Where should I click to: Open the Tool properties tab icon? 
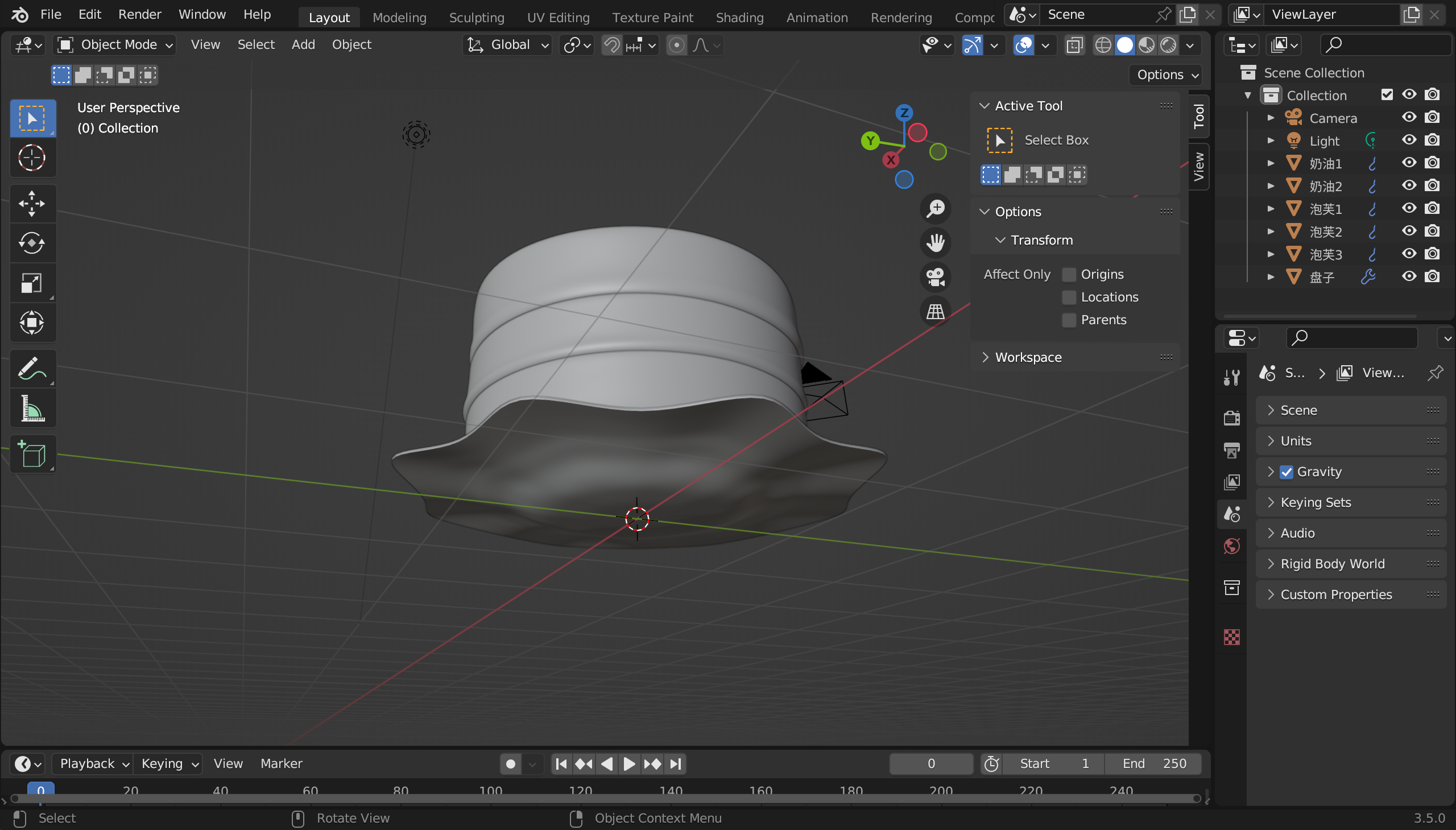pos(1231,377)
